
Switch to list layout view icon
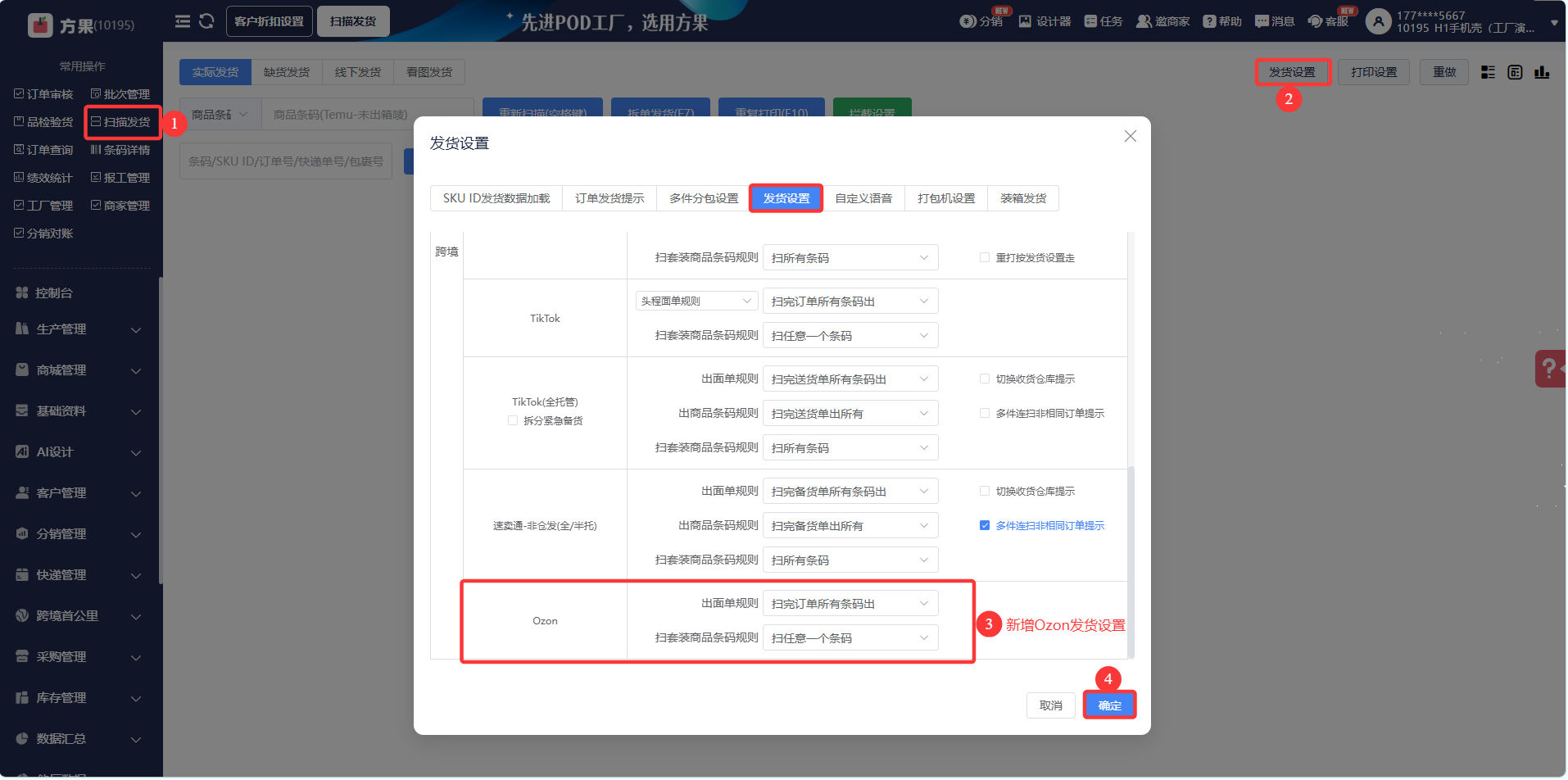point(1488,72)
